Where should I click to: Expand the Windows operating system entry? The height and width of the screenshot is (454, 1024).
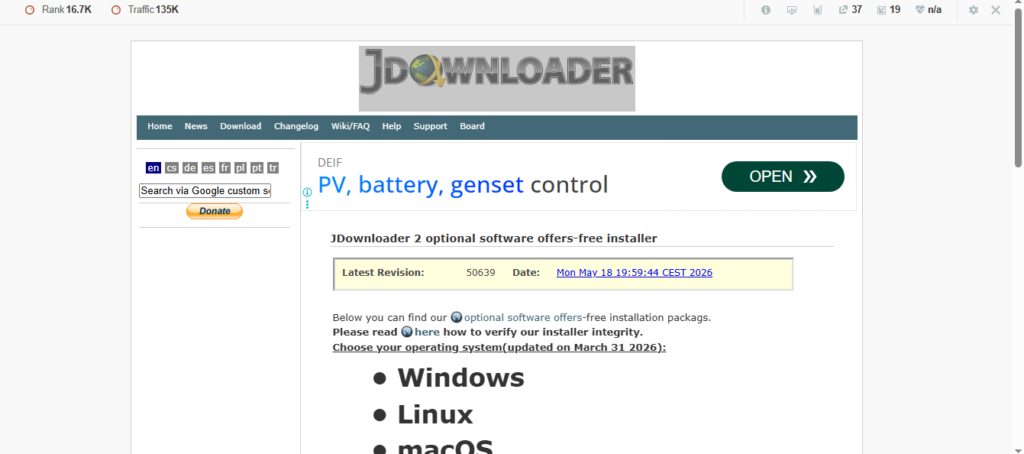460,378
